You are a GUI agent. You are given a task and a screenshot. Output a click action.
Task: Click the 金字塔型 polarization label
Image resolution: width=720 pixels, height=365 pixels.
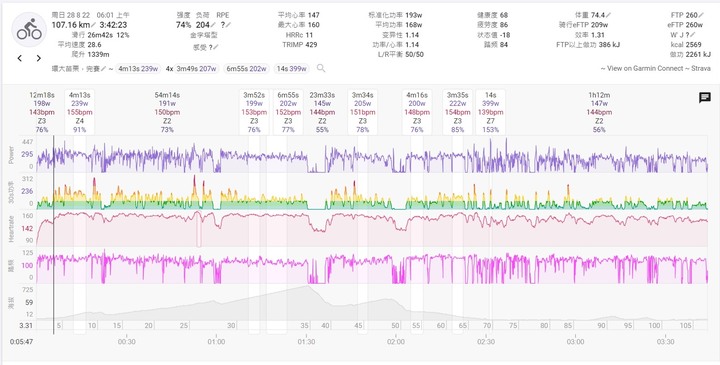[x=204, y=35]
